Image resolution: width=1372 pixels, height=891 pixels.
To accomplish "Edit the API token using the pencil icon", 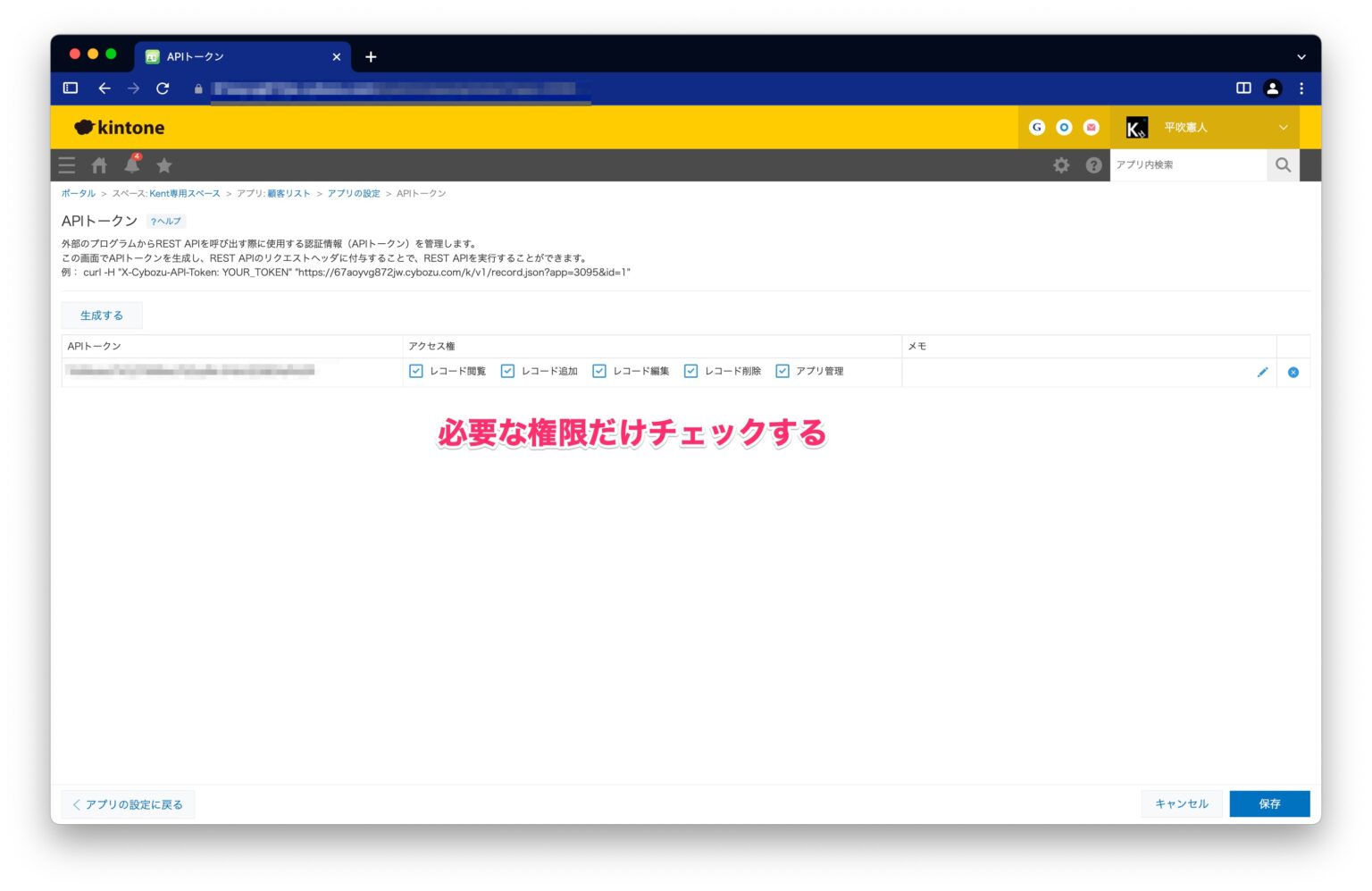I will coord(1262,372).
